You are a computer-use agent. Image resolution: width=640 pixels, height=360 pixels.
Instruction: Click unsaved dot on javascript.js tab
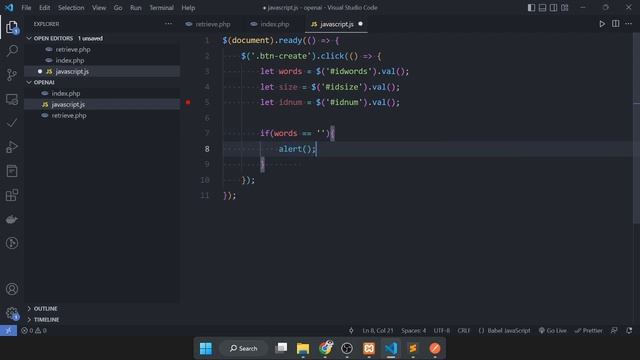[x=360, y=24]
